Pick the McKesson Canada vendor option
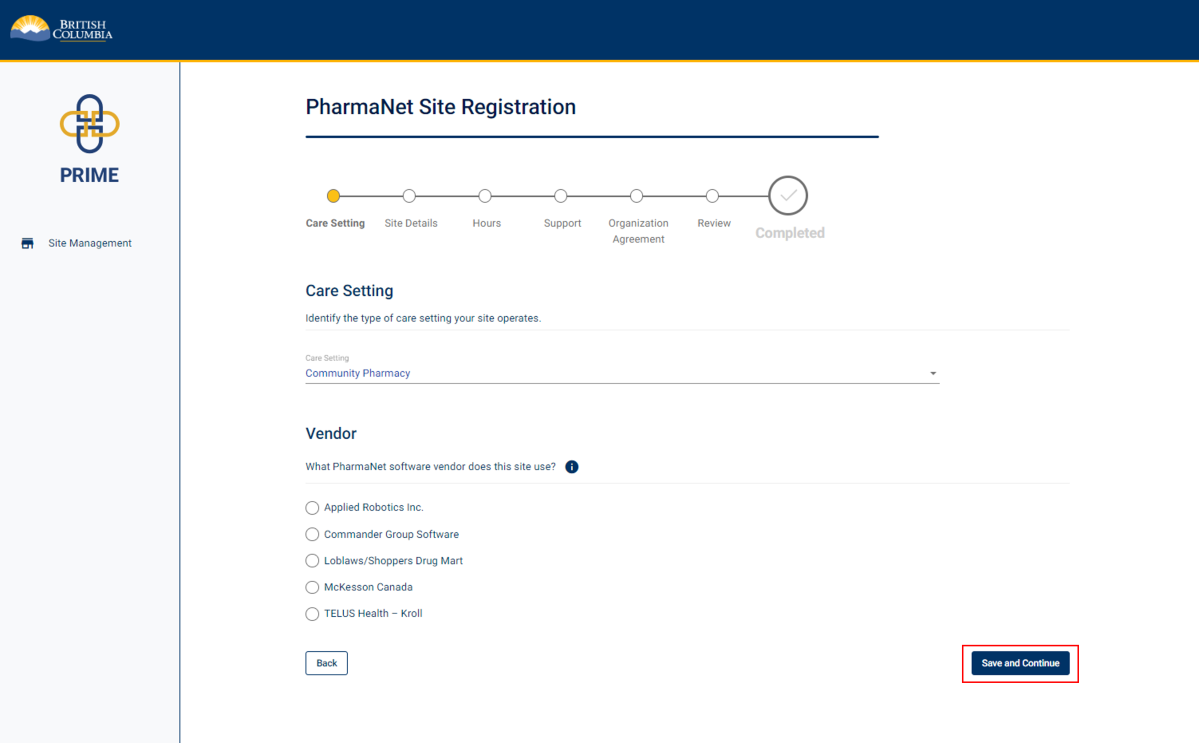Image resolution: width=1199 pixels, height=743 pixels. [x=312, y=587]
